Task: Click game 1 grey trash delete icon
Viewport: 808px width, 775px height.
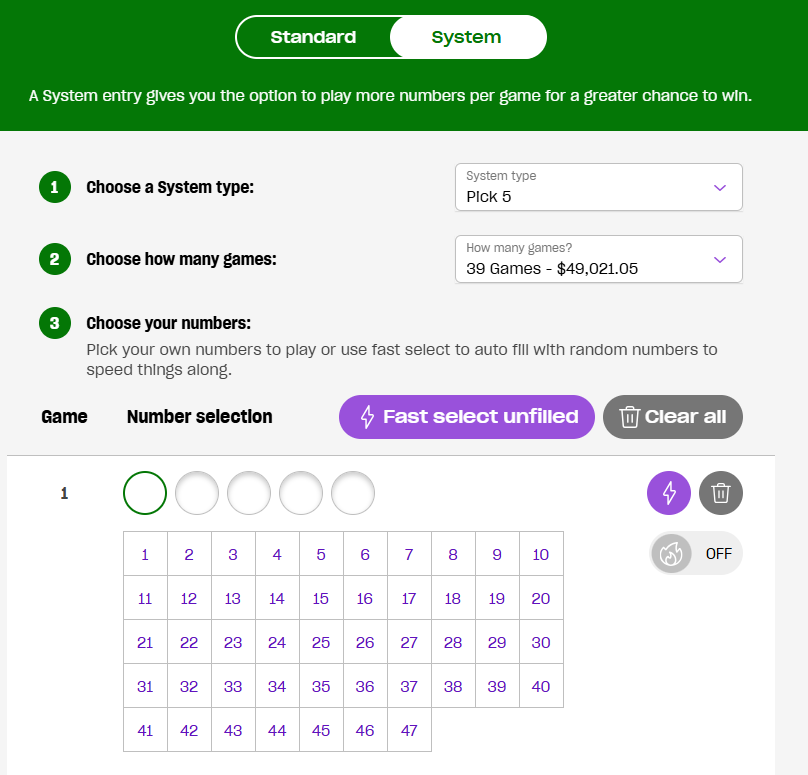Action: [x=720, y=493]
